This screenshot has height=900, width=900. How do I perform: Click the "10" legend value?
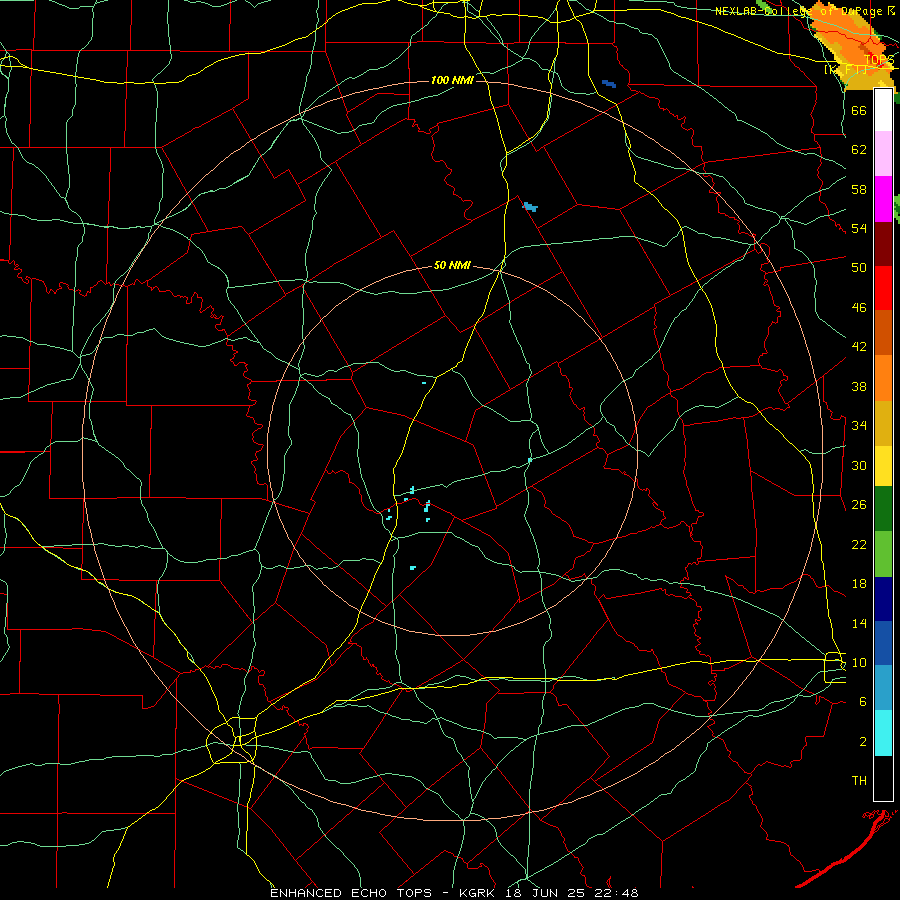click(859, 662)
